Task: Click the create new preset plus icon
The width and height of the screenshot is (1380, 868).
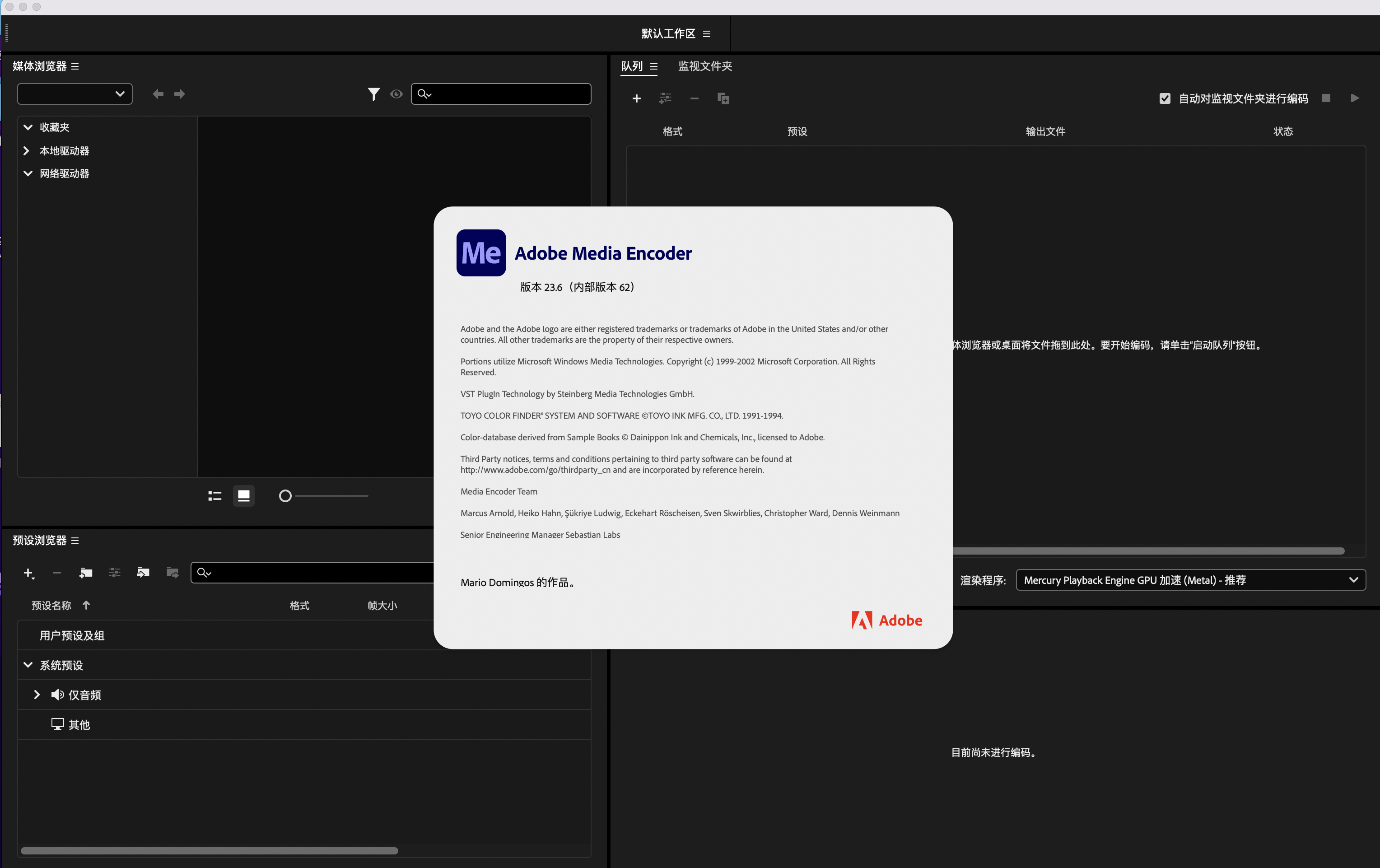Action: pyautogui.click(x=28, y=573)
